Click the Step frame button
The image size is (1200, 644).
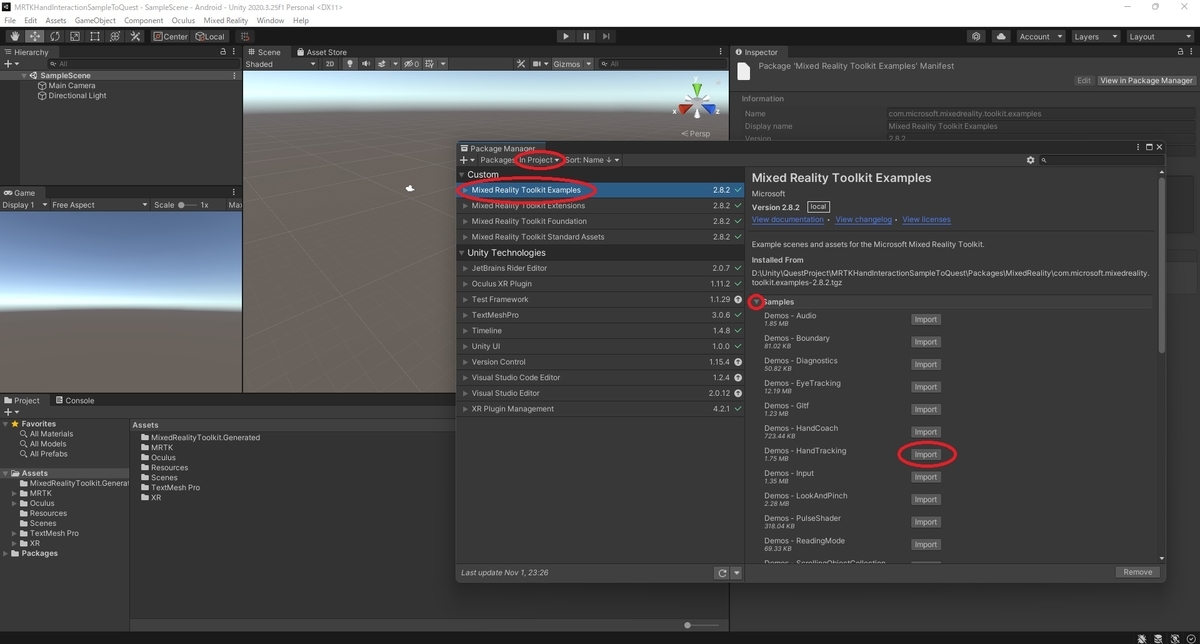pos(607,37)
